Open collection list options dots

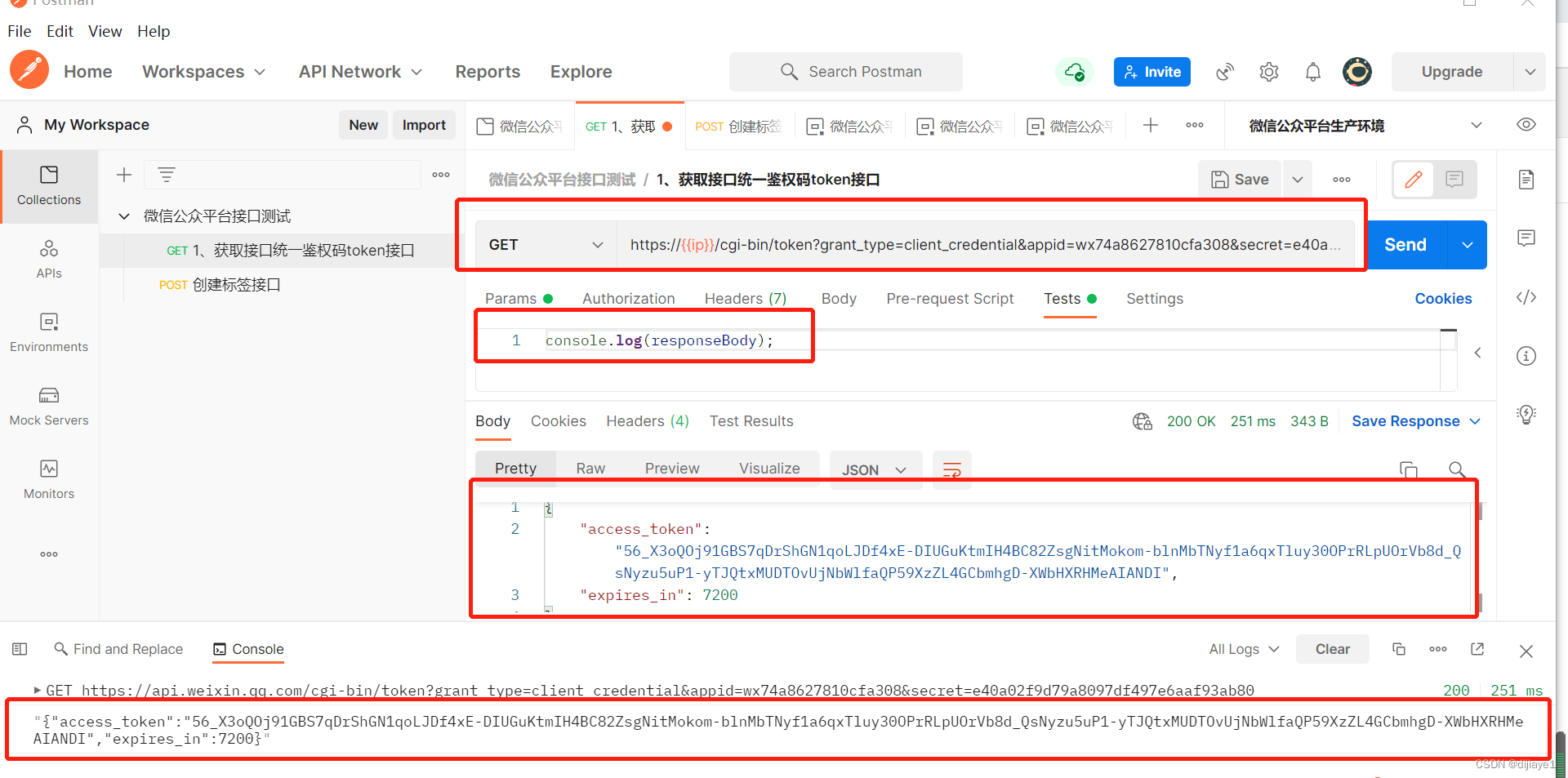[x=441, y=175]
